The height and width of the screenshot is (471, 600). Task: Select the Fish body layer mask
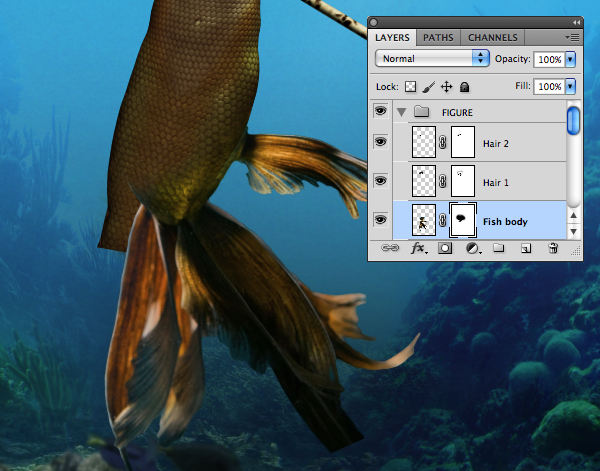(x=463, y=220)
